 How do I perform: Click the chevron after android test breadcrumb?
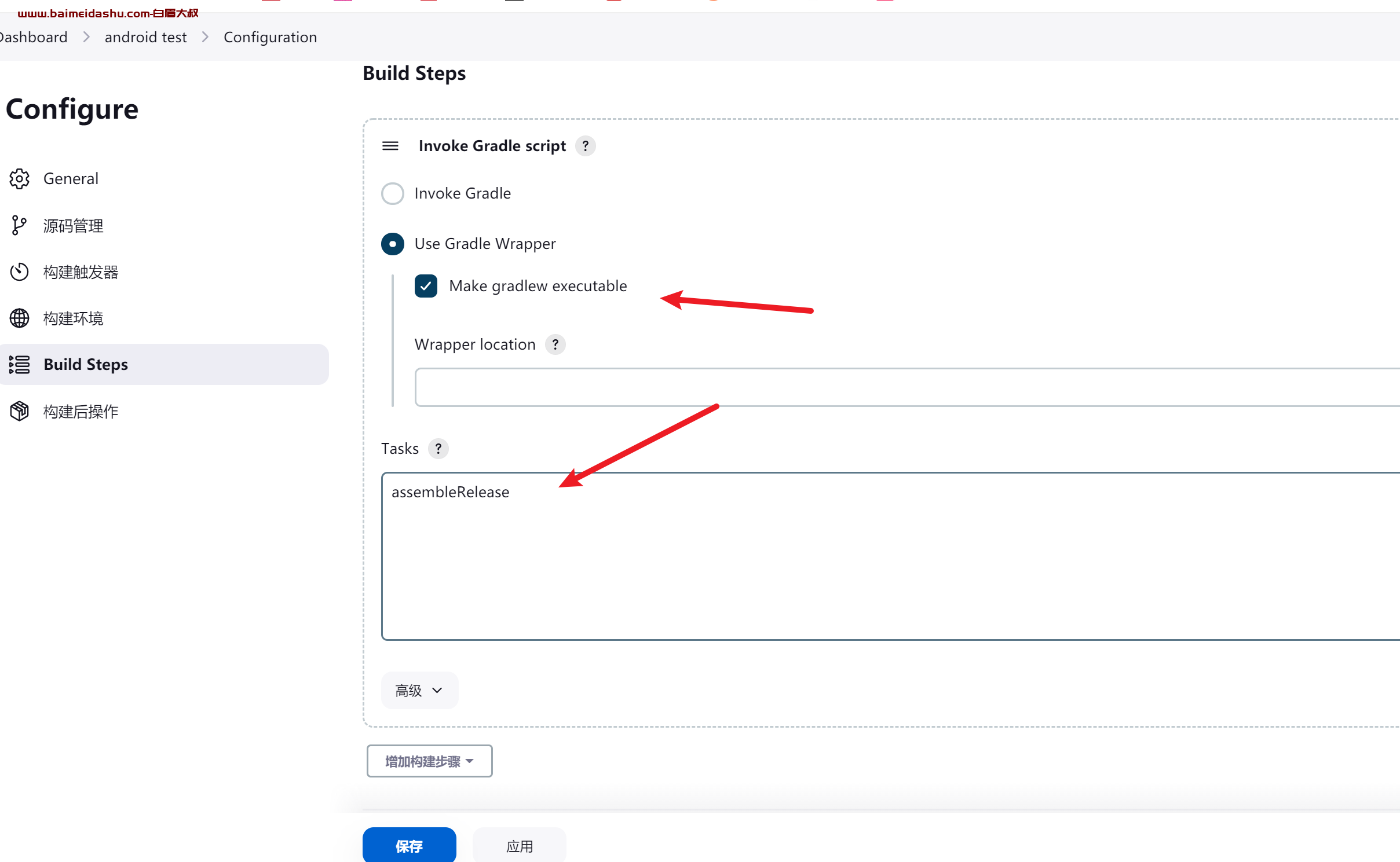tap(205, 37)
